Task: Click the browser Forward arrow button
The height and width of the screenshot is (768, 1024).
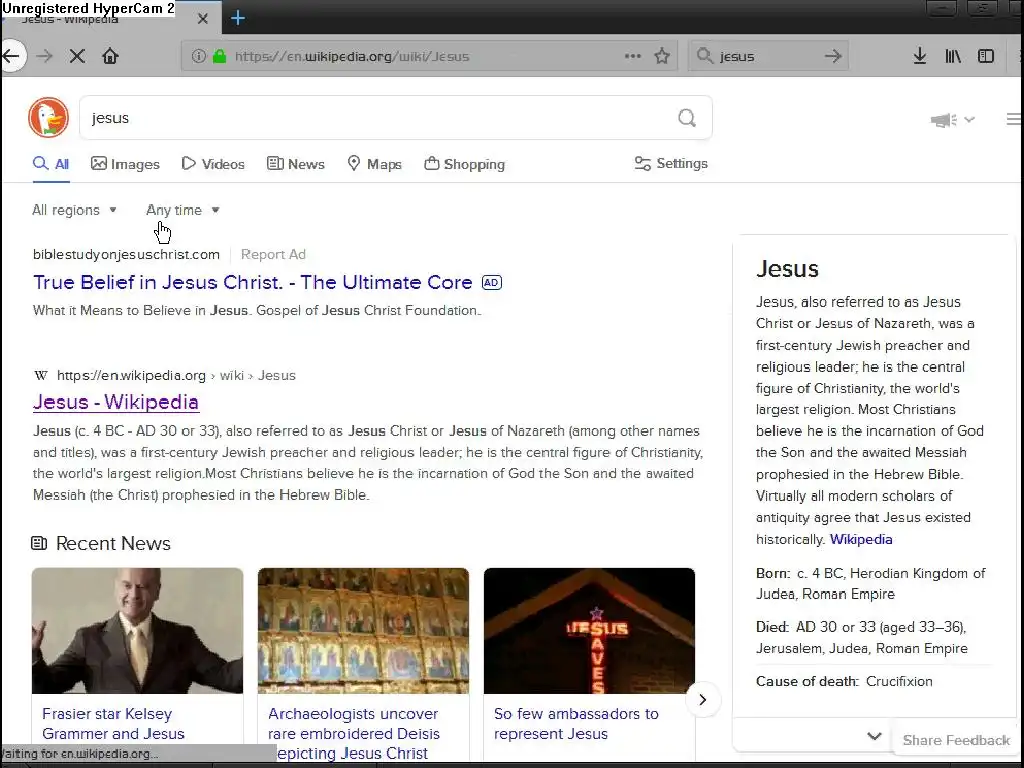Action: coord(44,56)
